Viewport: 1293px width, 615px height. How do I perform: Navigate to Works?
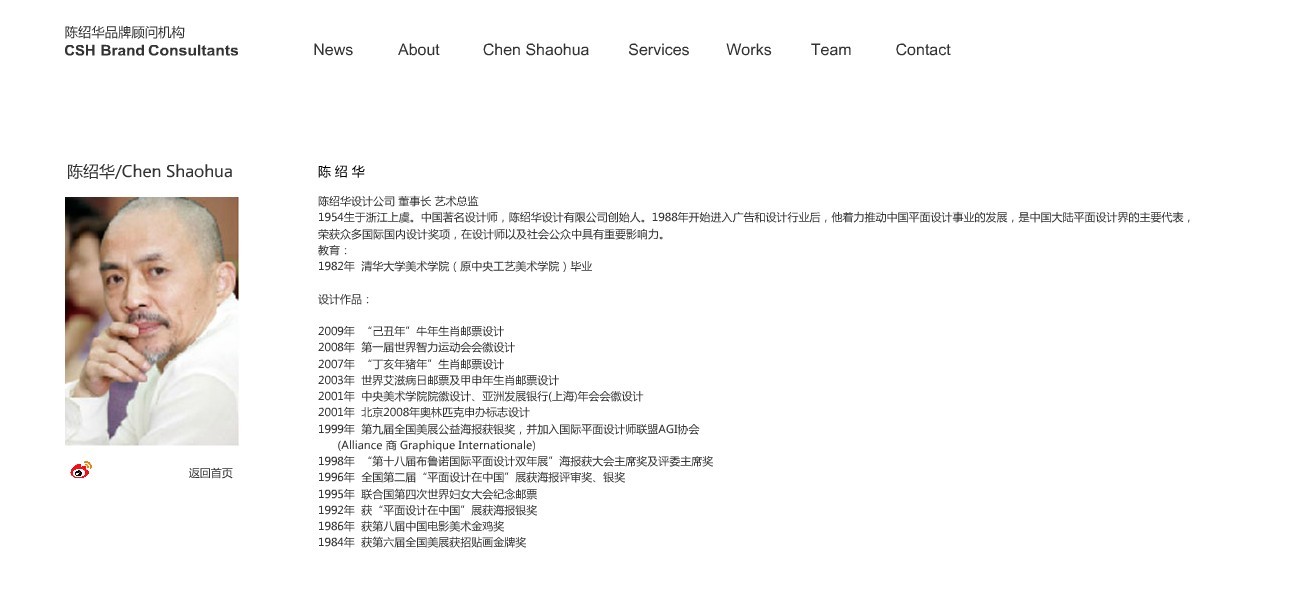[749, 50]
